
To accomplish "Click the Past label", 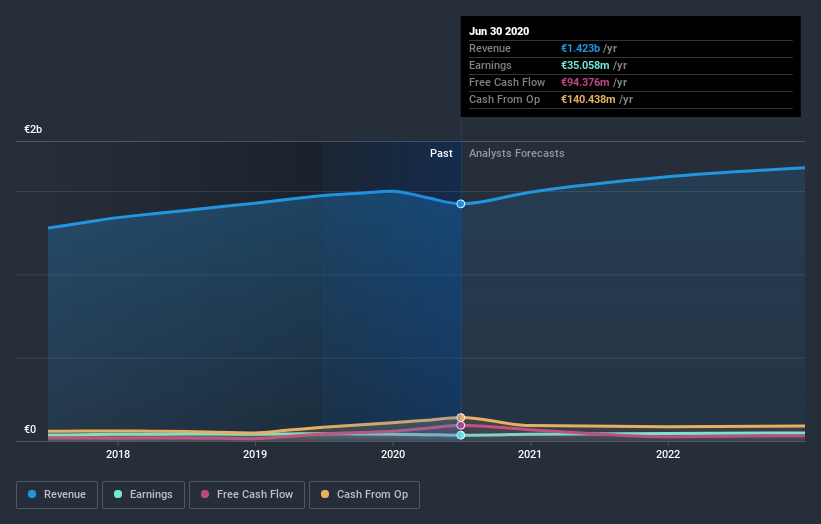I will coord(441,153).
